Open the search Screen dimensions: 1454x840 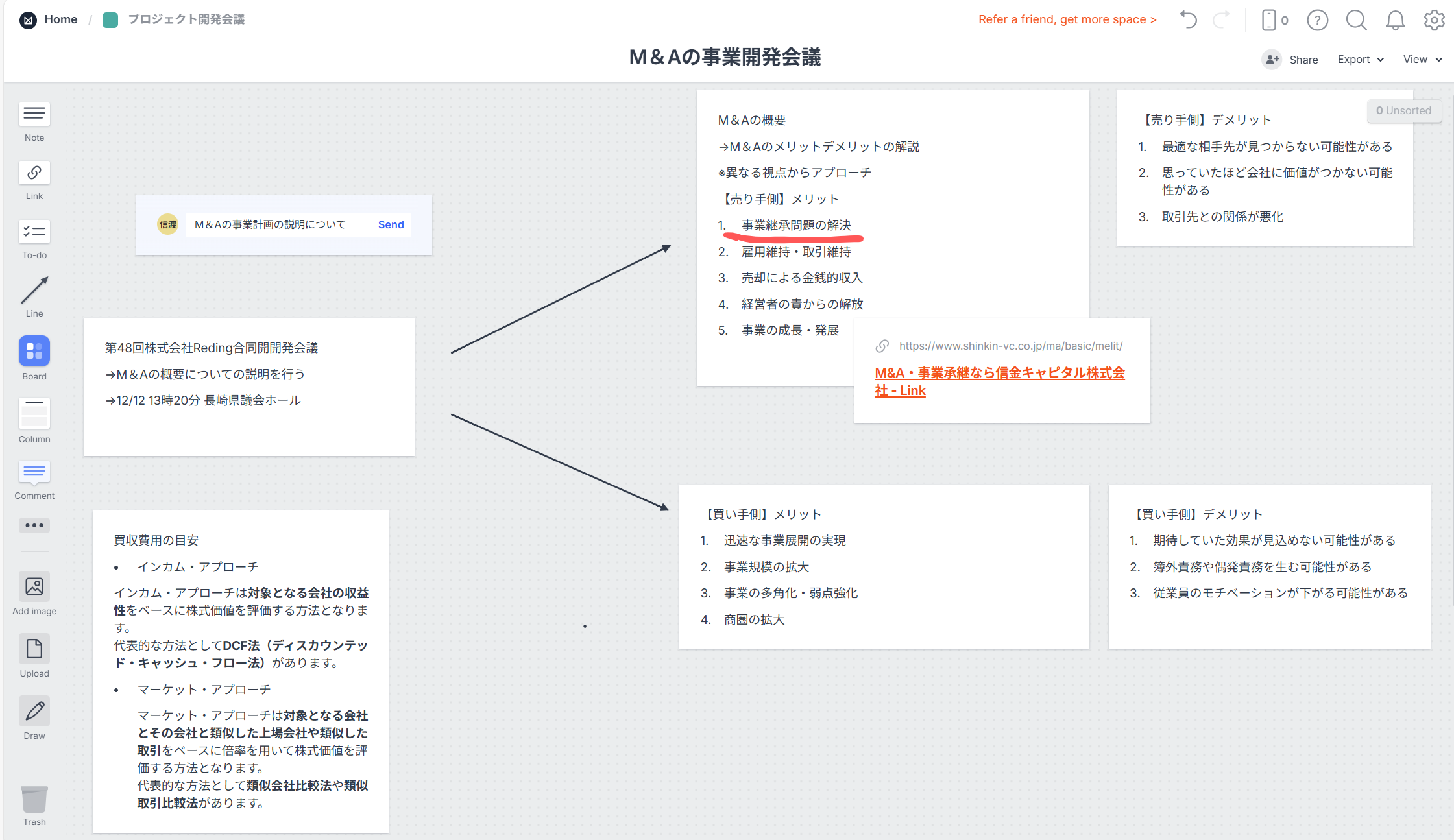[x=1357, y=20]
